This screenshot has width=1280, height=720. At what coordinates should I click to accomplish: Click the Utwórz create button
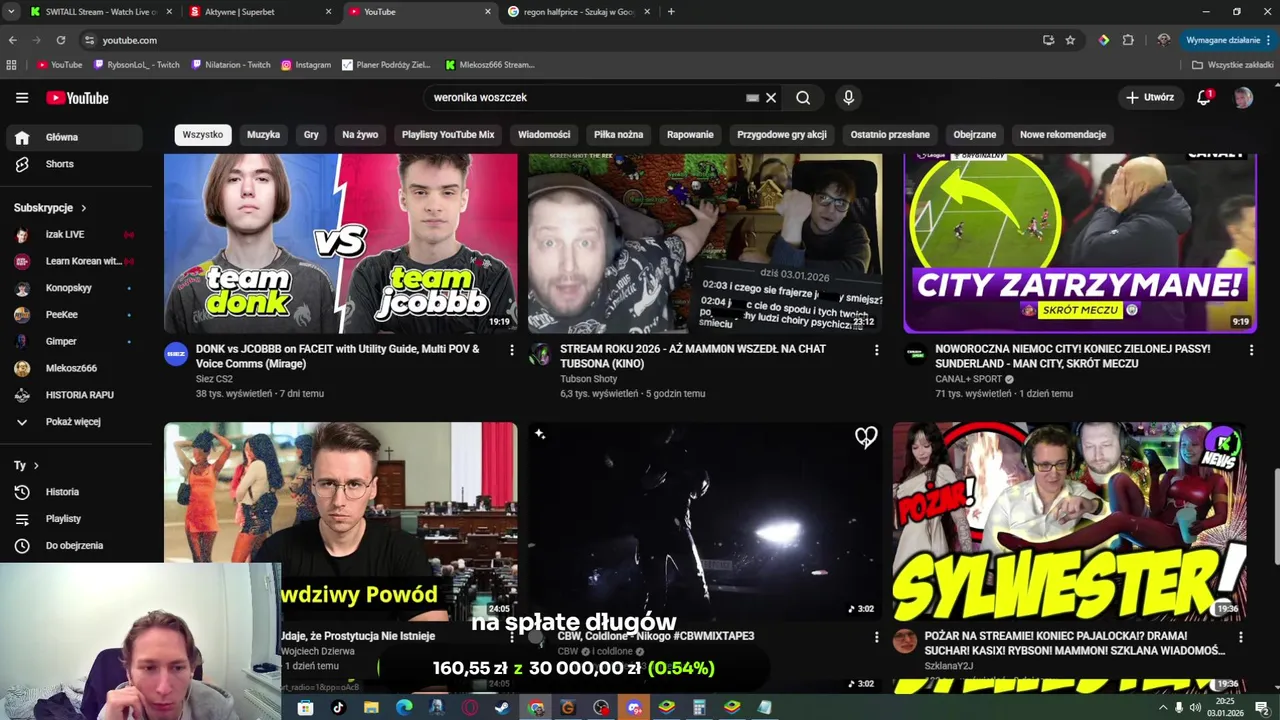[x=1150, y=98]
